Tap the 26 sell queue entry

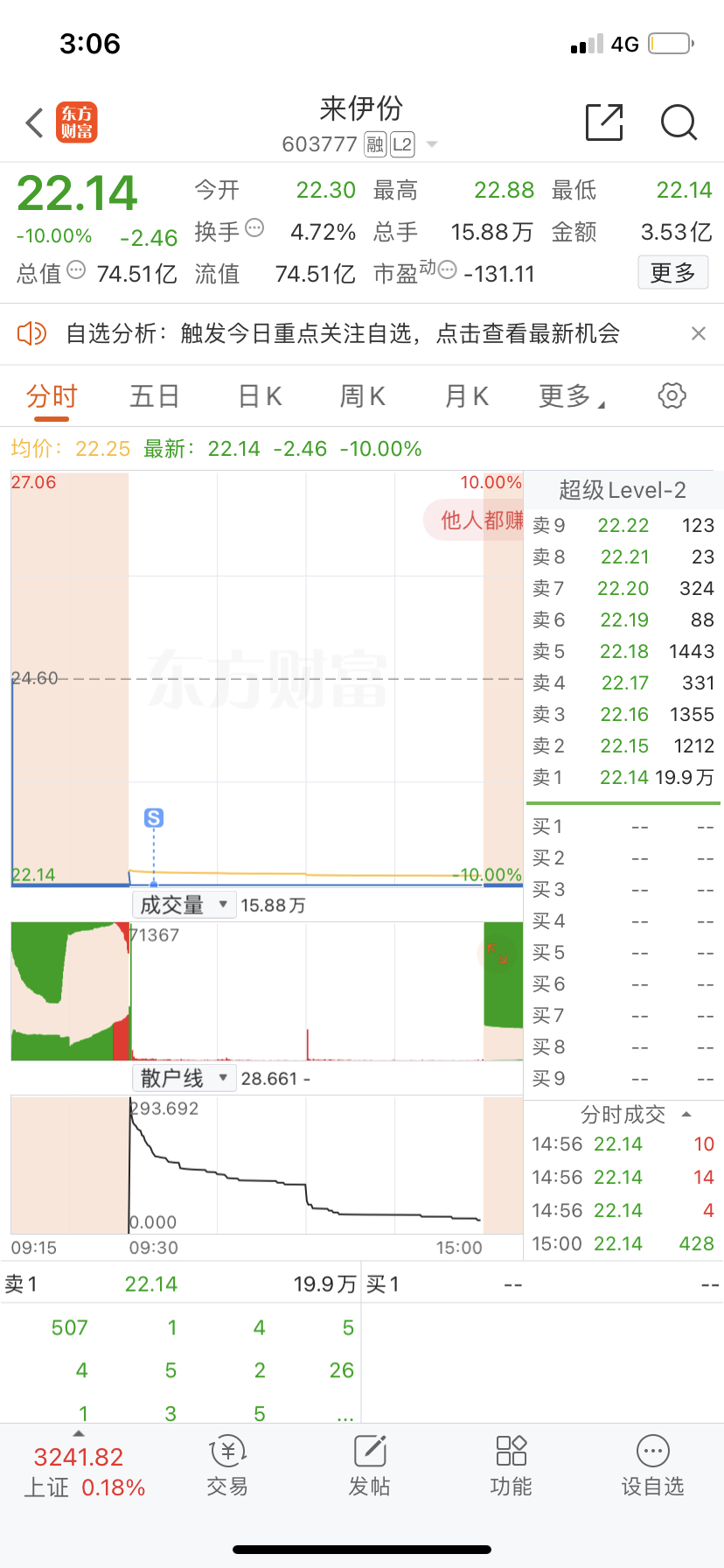coord(342,1370)
